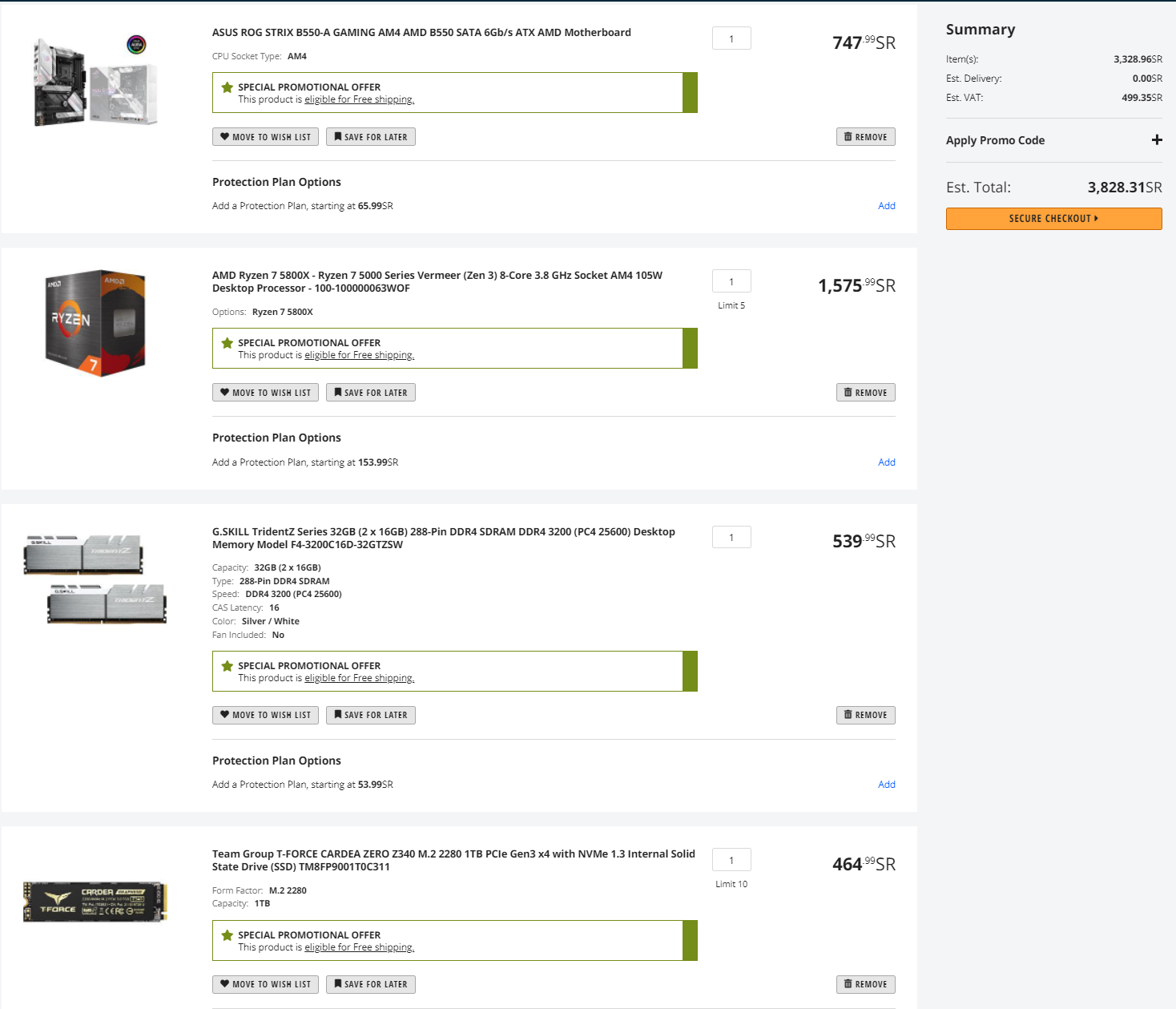Open free shipping link for Ryzen 7 5800X
1176x1009 pixels.
[359, 355]
